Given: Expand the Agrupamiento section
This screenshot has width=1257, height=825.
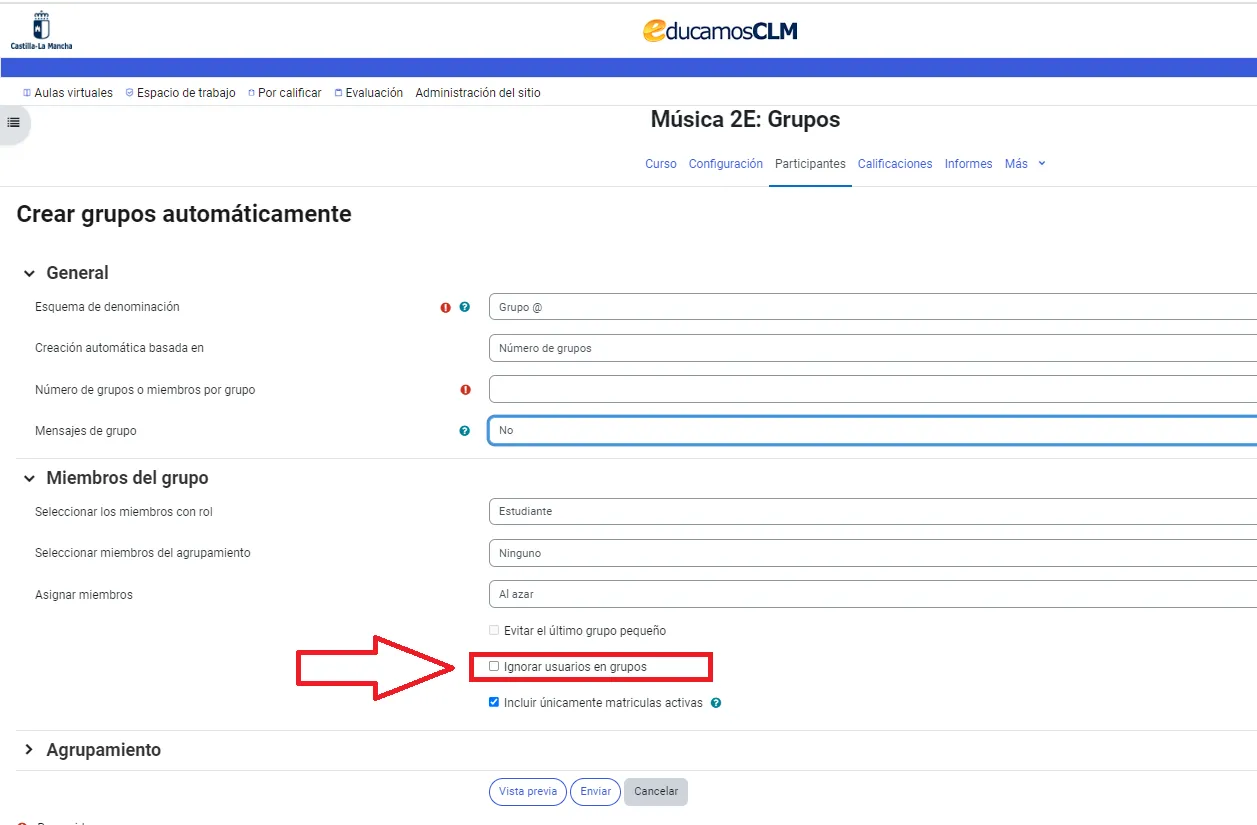Looking at the screenshot, I should (103, 750).
